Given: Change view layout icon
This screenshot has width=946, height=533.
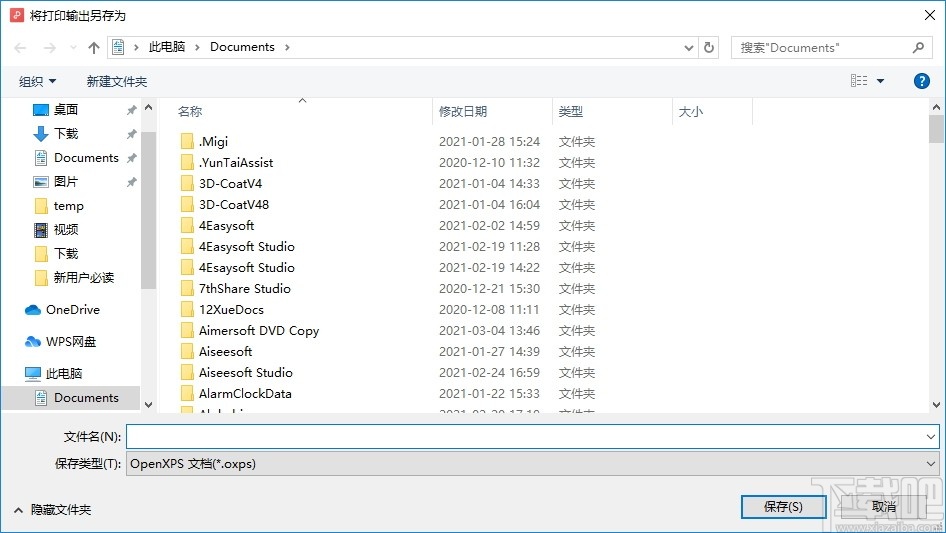Looking at the screenshot, I should [859, 81].
